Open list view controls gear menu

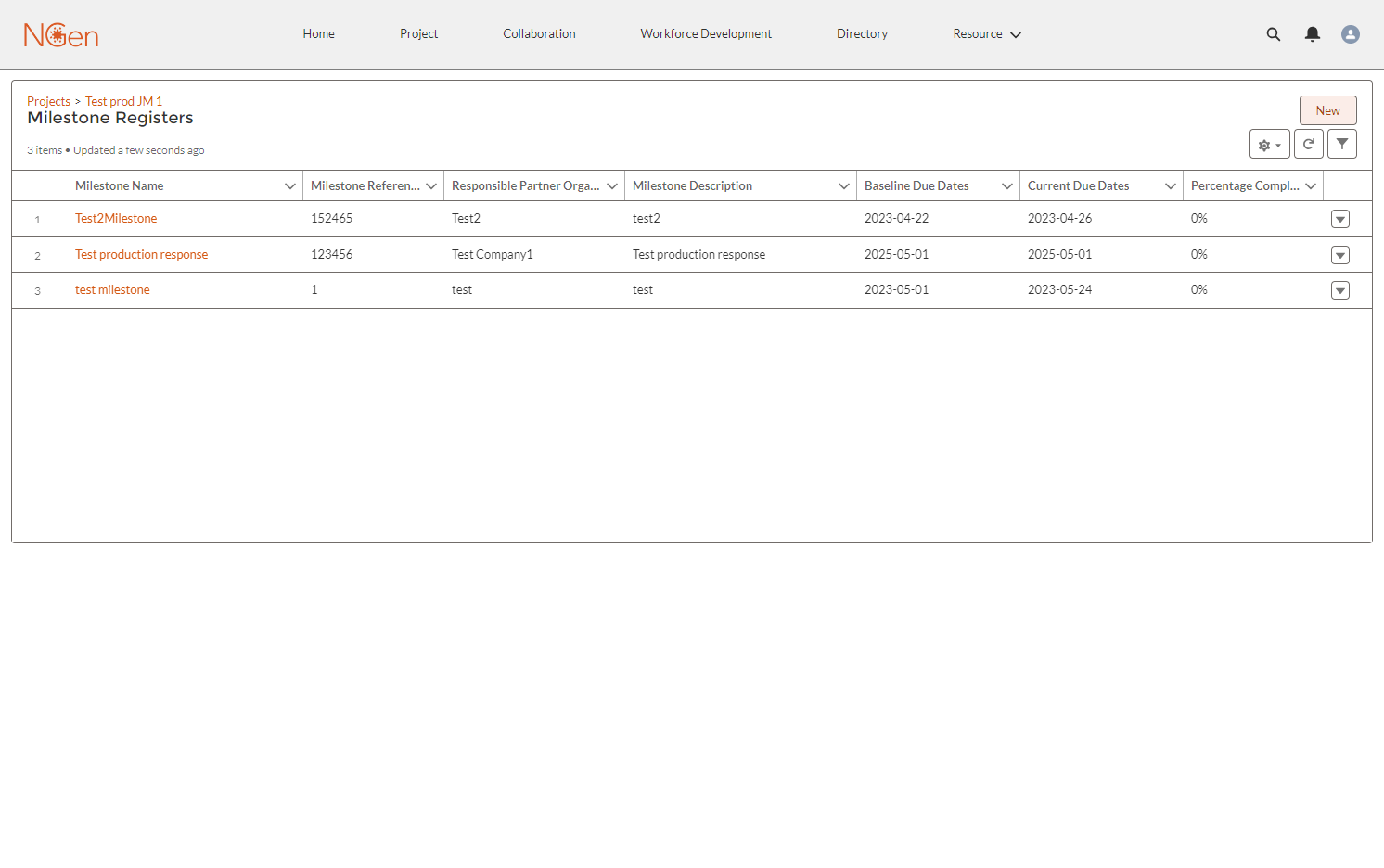[1270, 145]
